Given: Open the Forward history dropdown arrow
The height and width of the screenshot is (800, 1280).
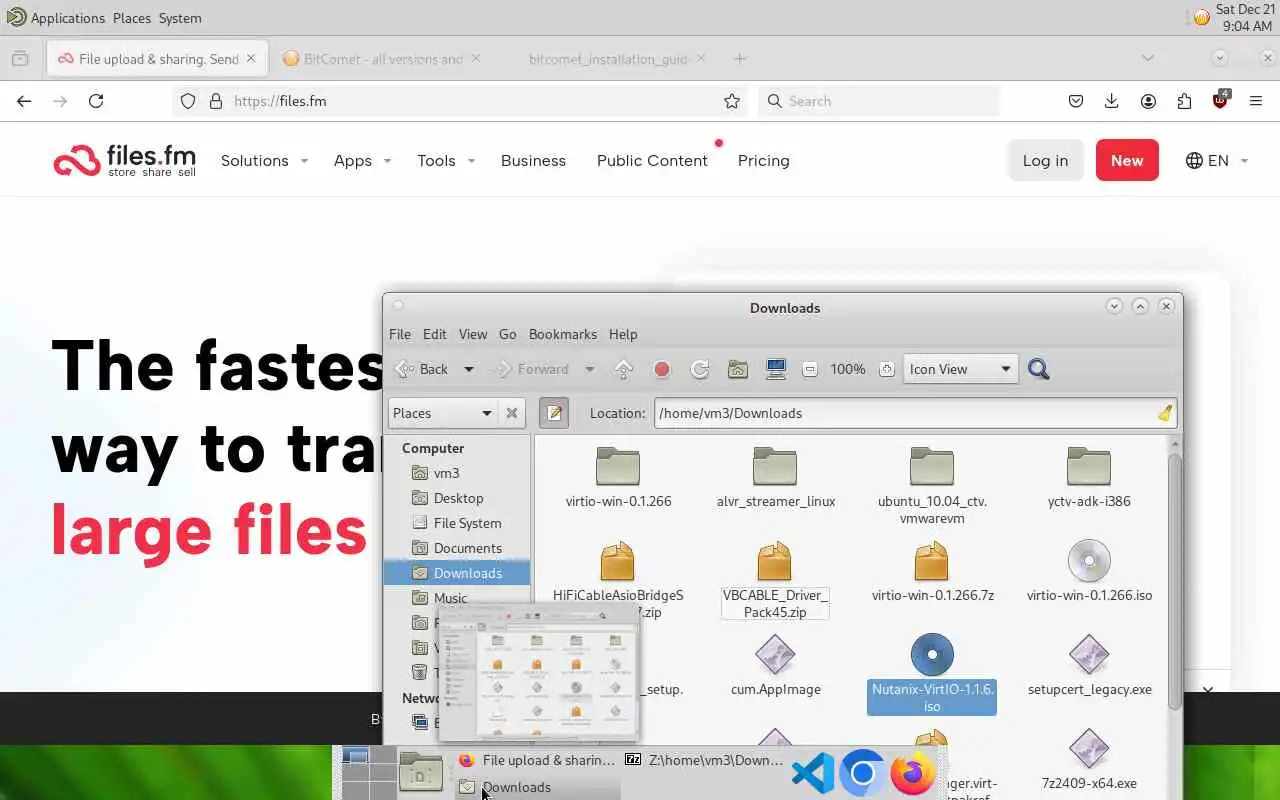Looking at the screenshot, I should point(589,369).
